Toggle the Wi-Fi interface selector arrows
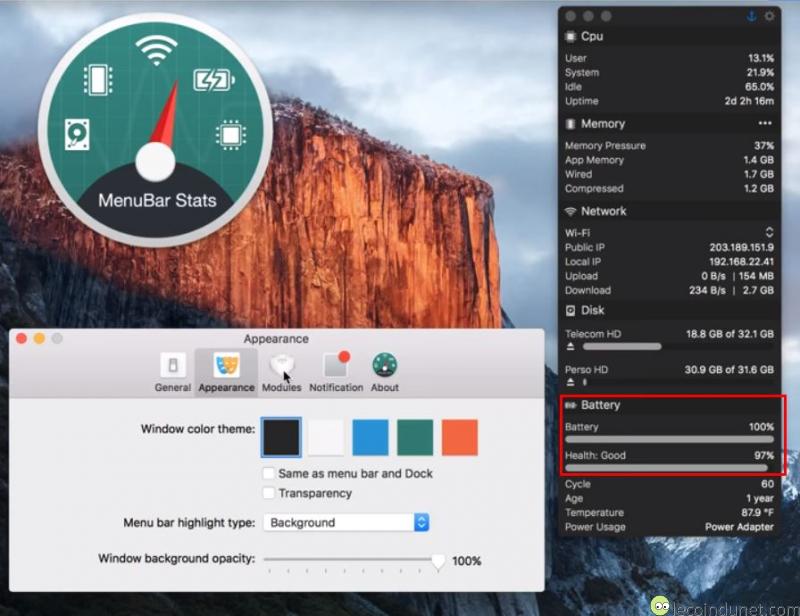The height and width of the screenshot is (616, 800). click(769, 232)
